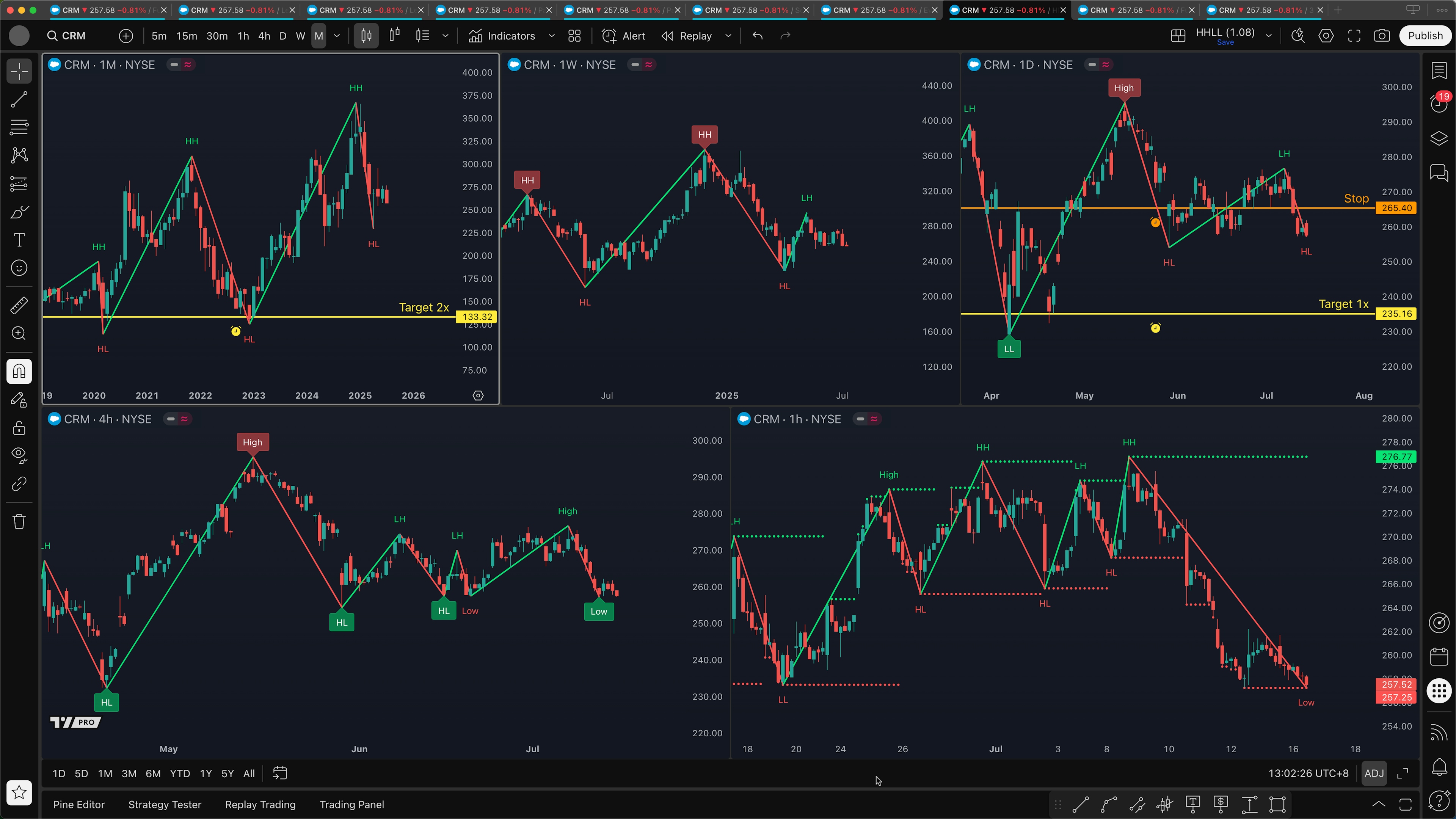Select the 1D date range
Image resolution: width=1456 pixels, height=819 pixels.
[x=59, y=773]
